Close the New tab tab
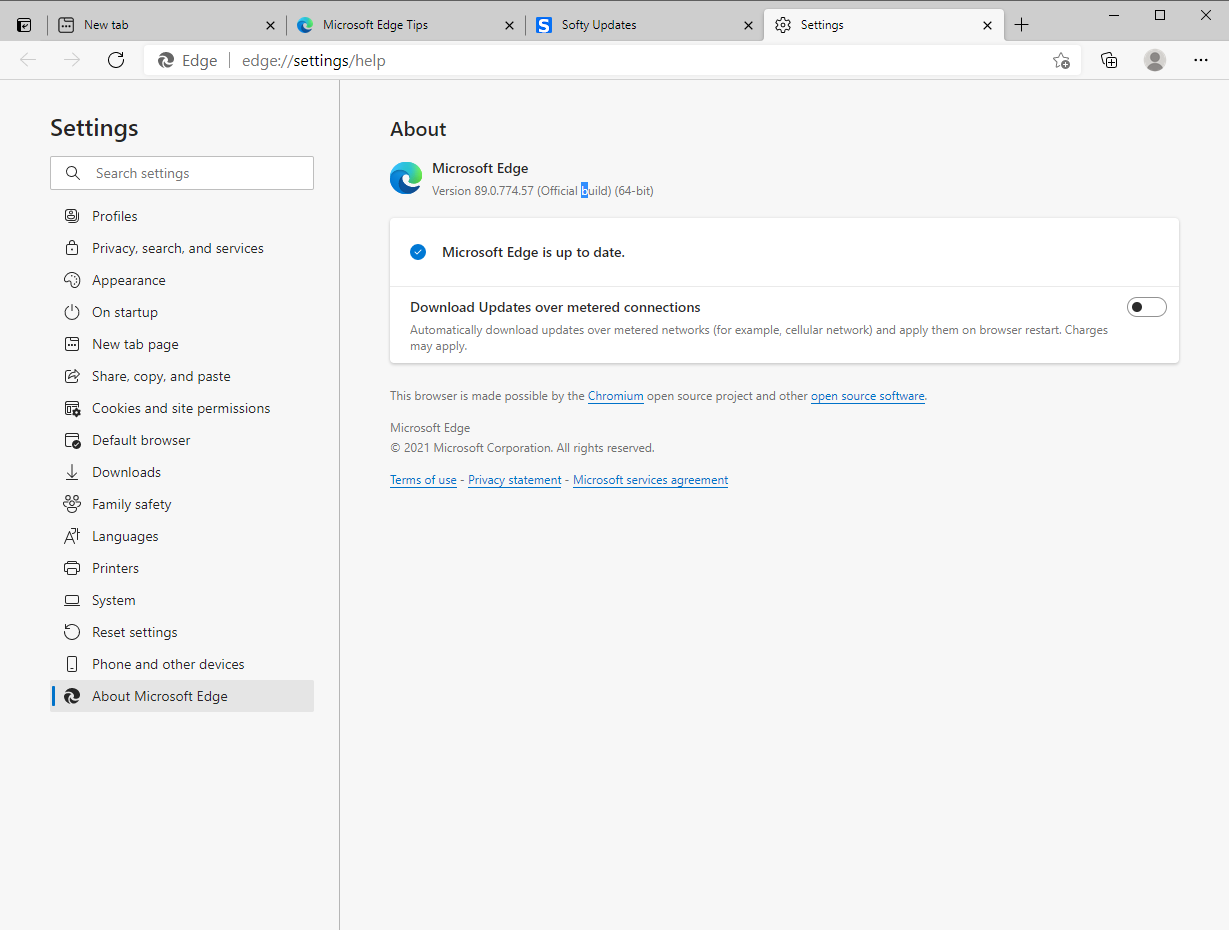 click(270, 25)
